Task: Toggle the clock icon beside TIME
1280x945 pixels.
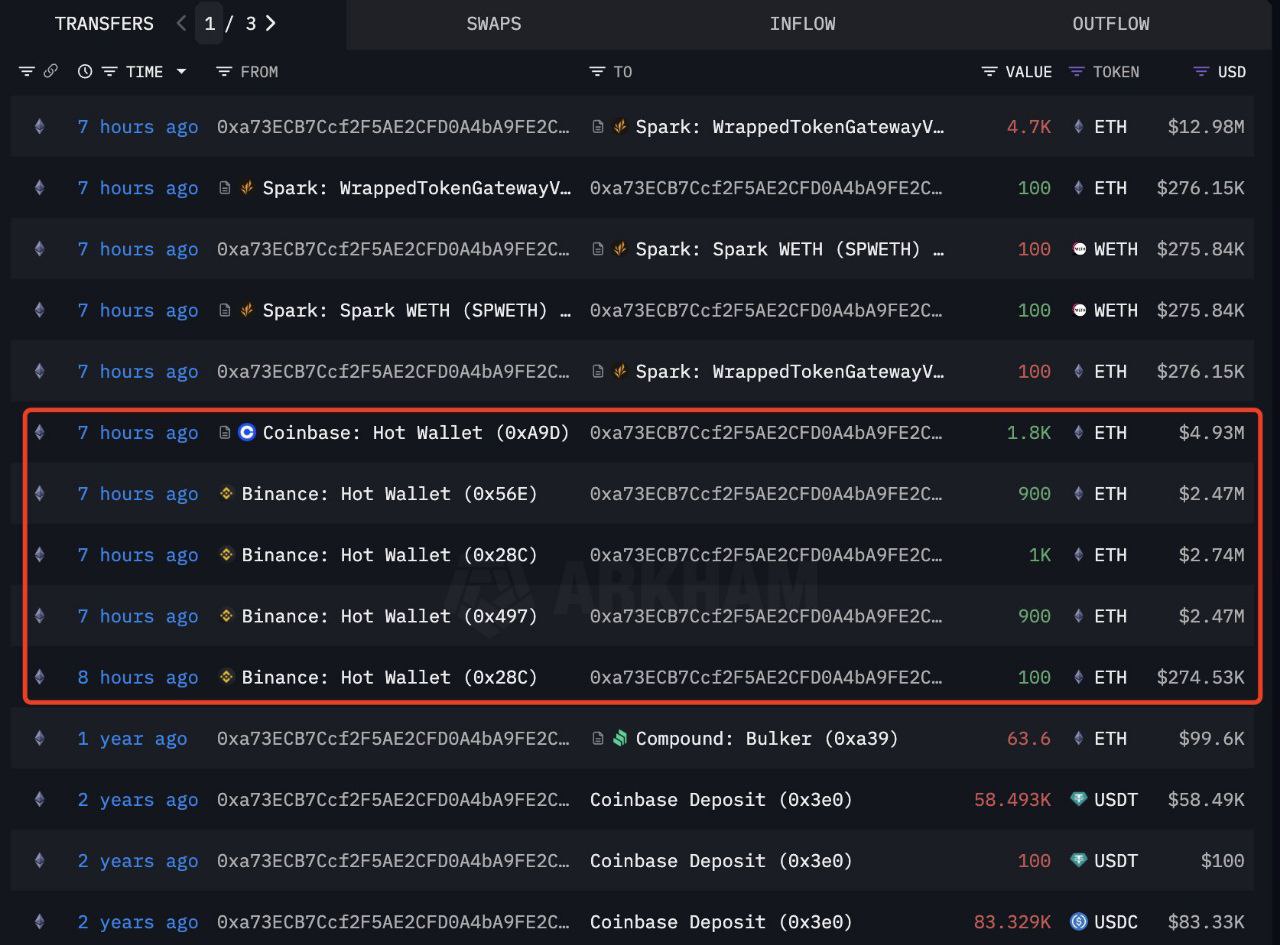Action: [85, 72]
